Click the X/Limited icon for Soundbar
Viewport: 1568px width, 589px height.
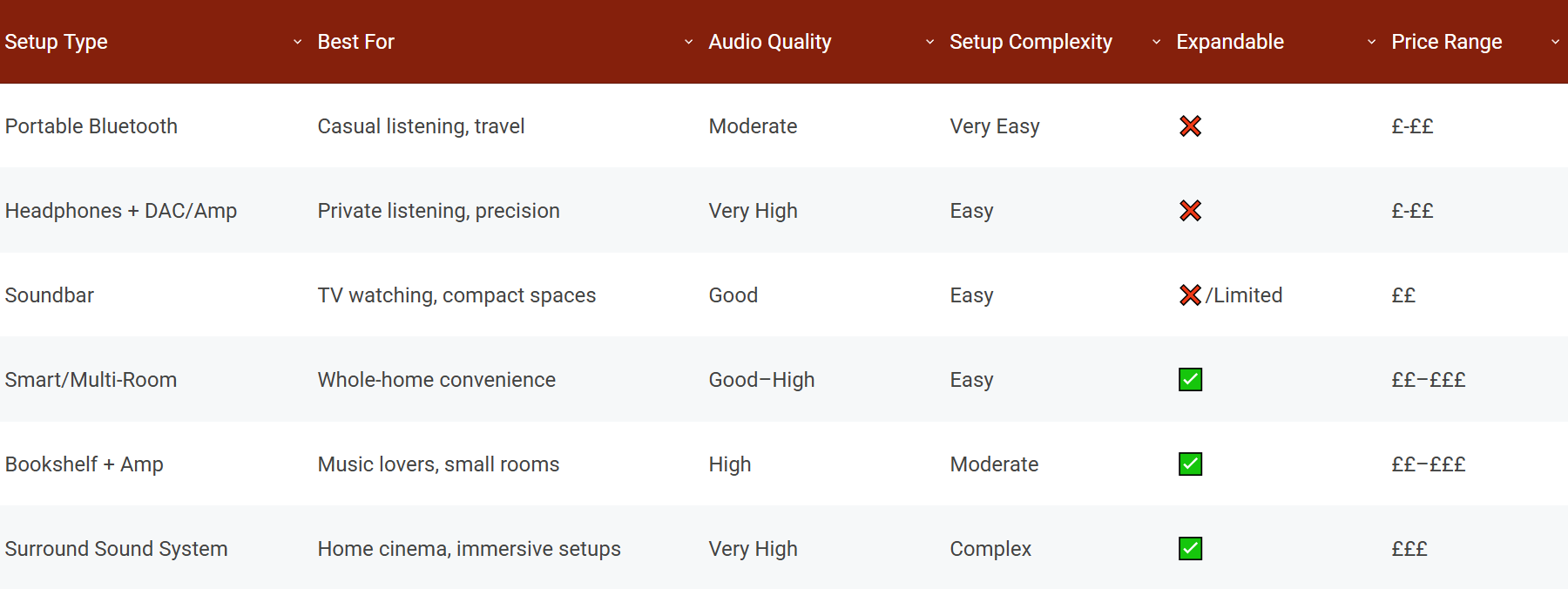click(1190, 294)
